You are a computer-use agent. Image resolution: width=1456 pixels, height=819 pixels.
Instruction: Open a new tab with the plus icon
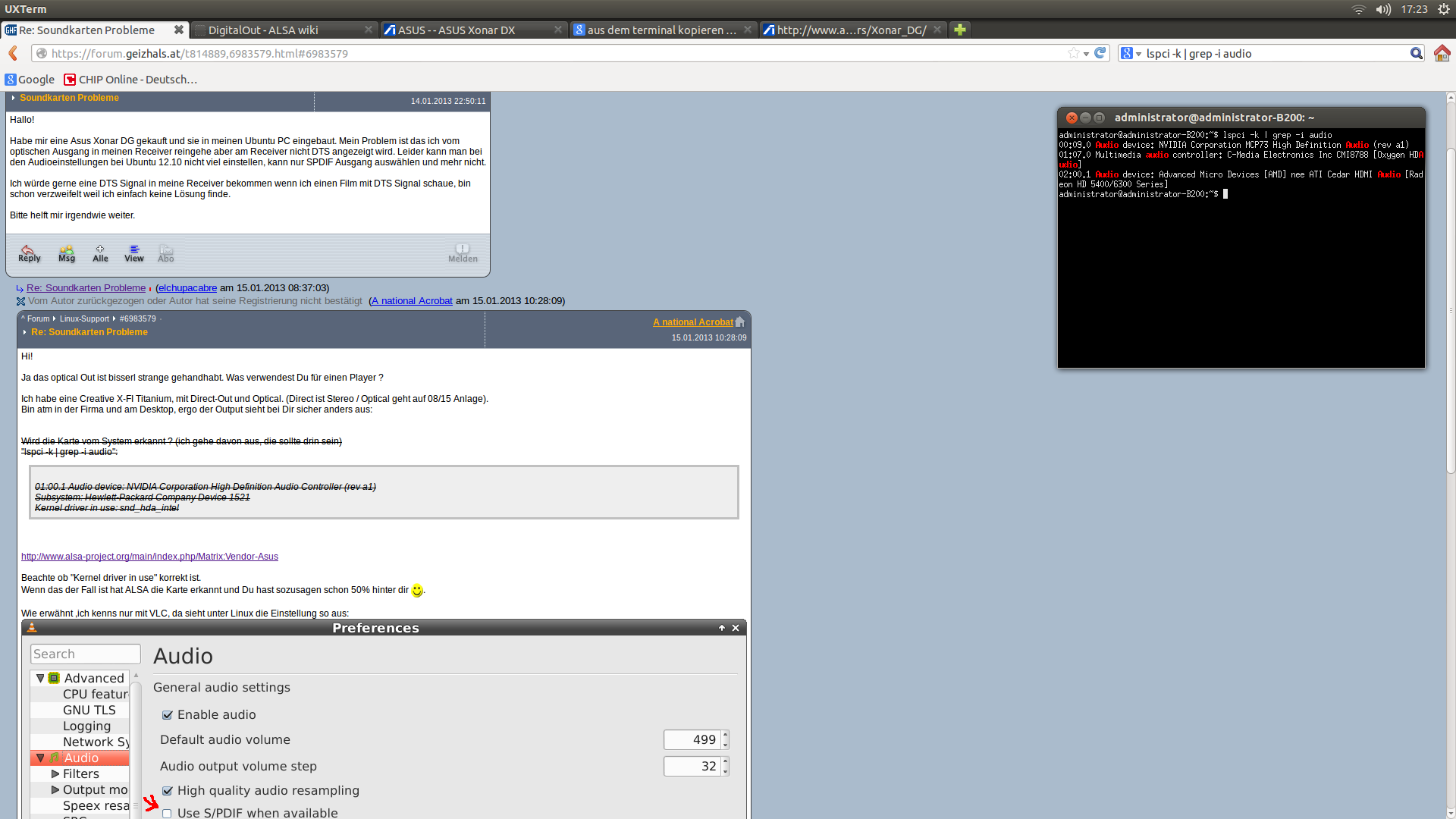pyautogui.click(x=960, y=30)
